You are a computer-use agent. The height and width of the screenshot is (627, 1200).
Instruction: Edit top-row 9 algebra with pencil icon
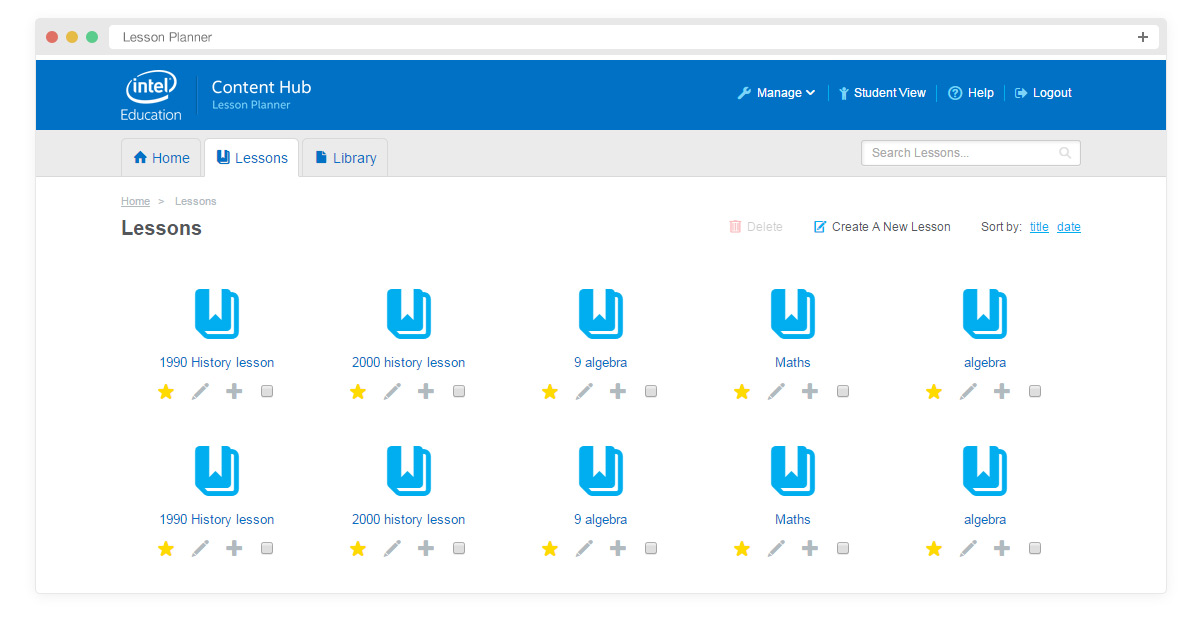pos(584,391)
